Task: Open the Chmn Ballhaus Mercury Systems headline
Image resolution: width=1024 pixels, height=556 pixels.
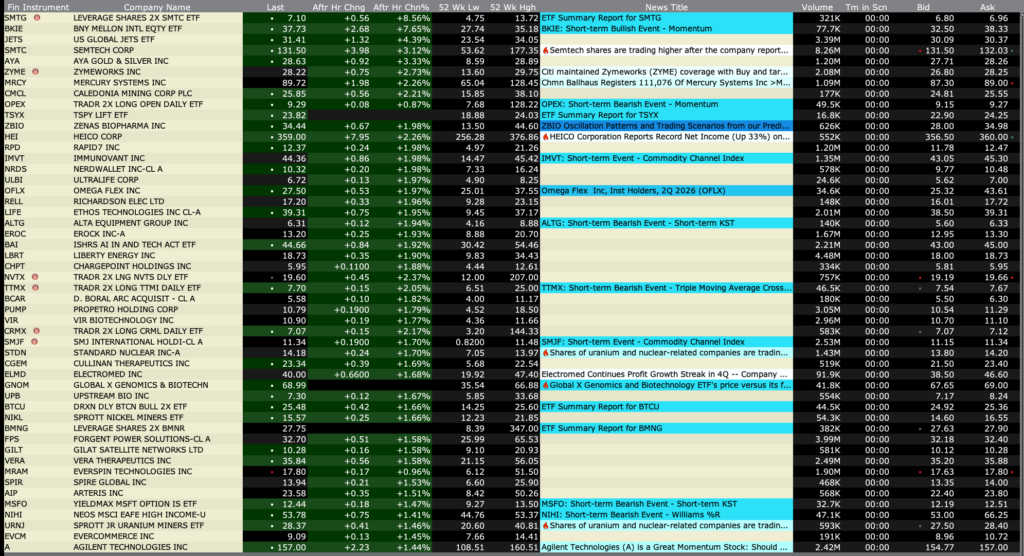Action: coord(665,82)
